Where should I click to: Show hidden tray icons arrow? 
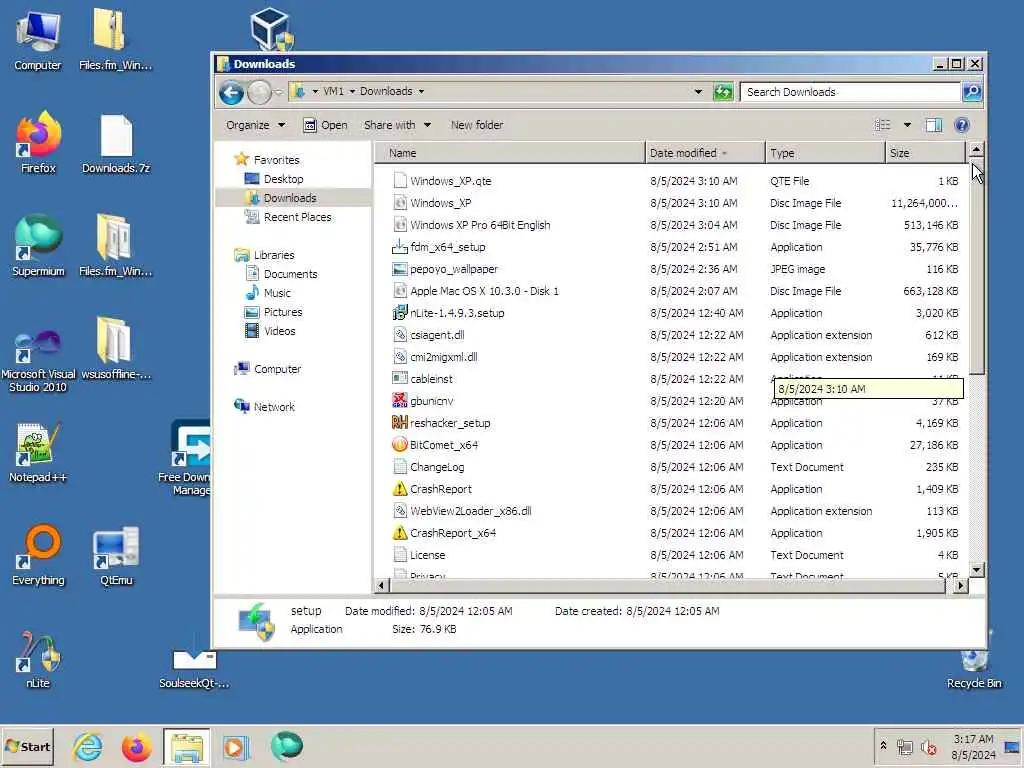[883, 746]
